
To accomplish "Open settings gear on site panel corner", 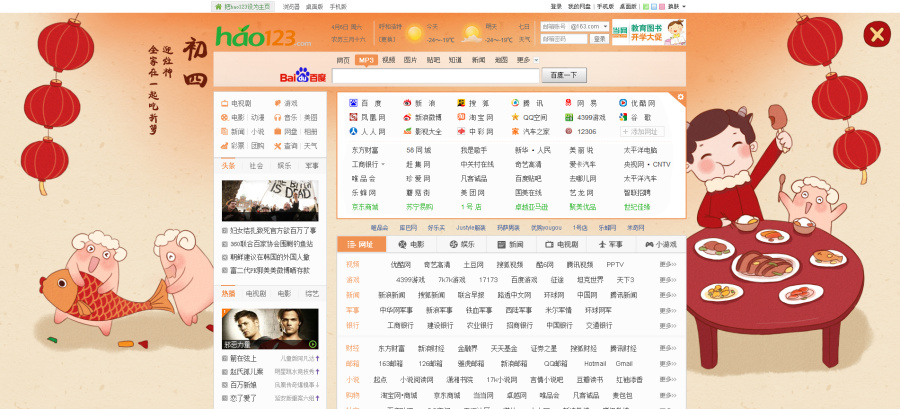I will click(681, 97).
